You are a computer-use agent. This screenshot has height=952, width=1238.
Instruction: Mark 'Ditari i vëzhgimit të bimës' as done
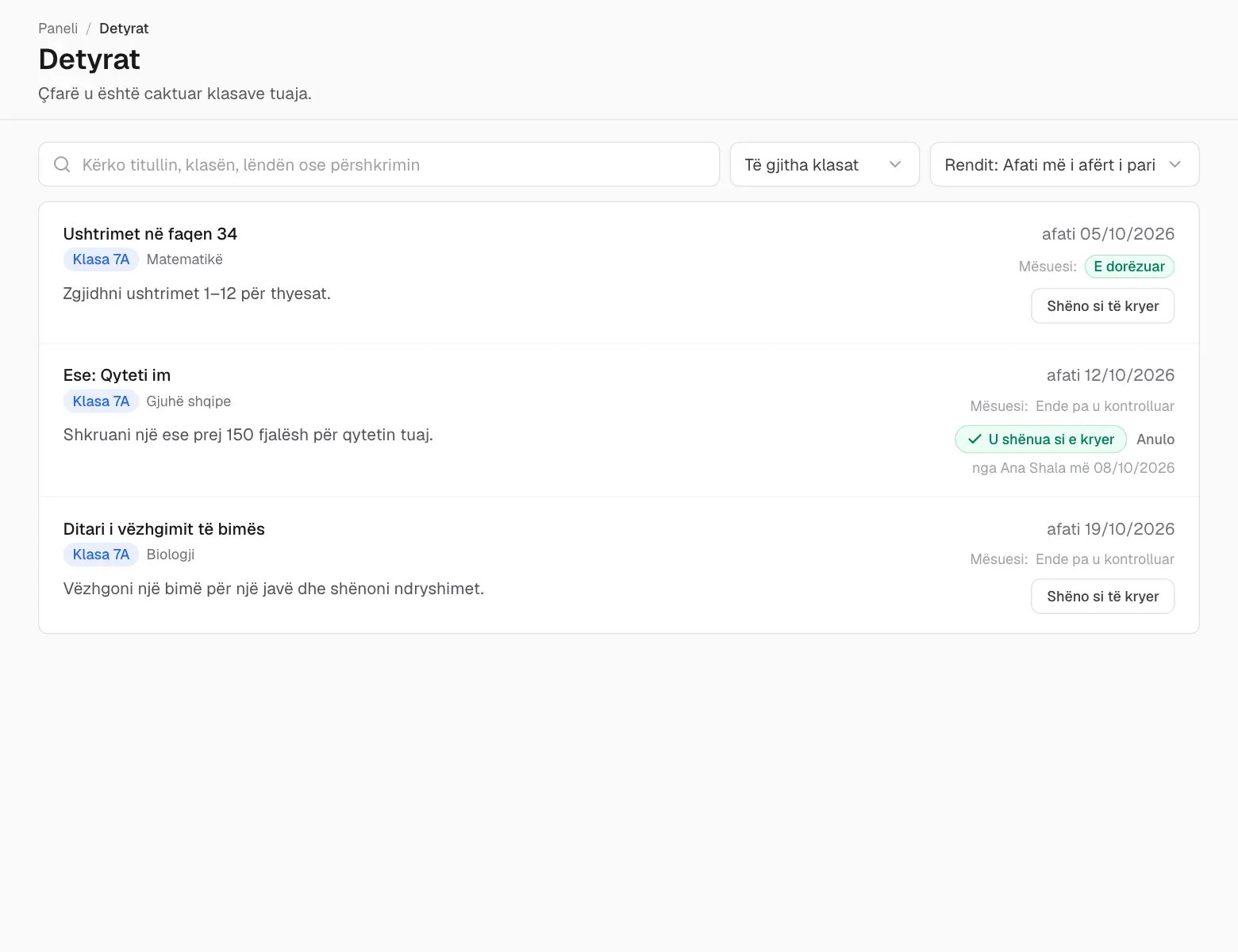click(x=1102, y=597)
